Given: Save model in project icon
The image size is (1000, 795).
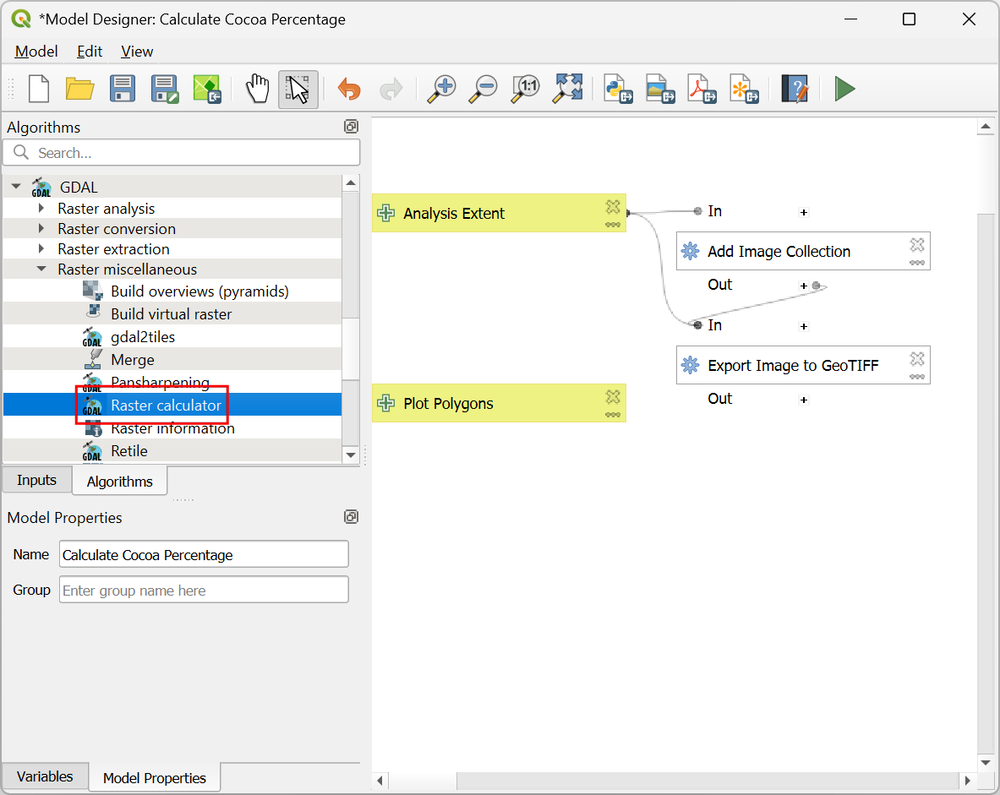Looking at the screenshot, I should (207, 89).
